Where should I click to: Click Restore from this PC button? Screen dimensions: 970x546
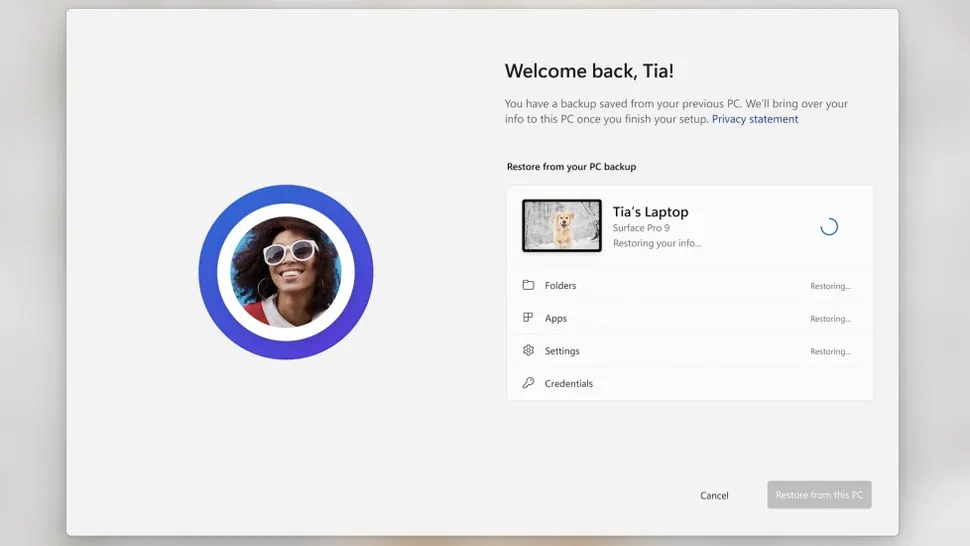click(819, 495)
